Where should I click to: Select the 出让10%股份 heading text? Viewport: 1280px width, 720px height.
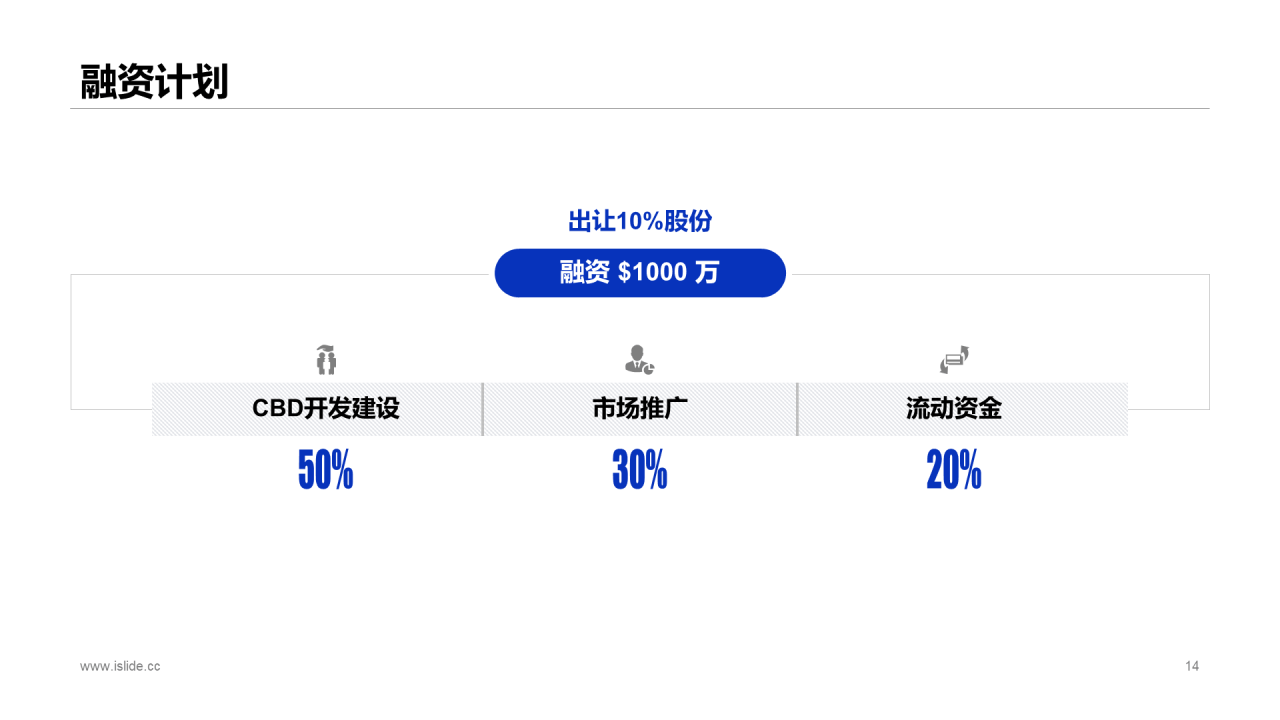click(640, 221)
